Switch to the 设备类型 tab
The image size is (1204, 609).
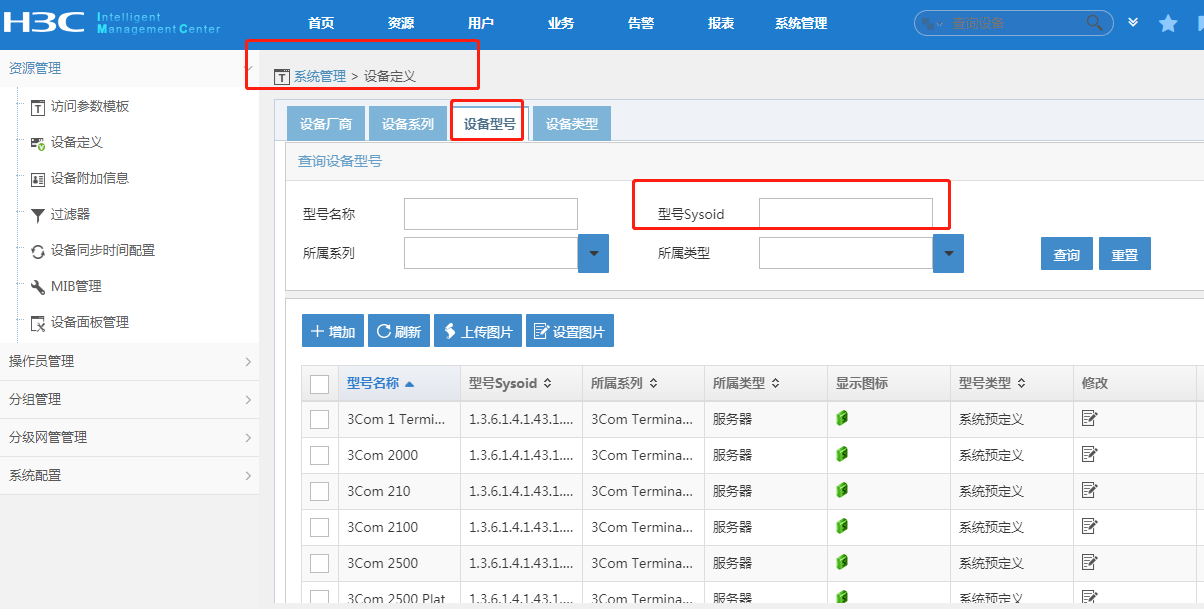tap(572, 124)
